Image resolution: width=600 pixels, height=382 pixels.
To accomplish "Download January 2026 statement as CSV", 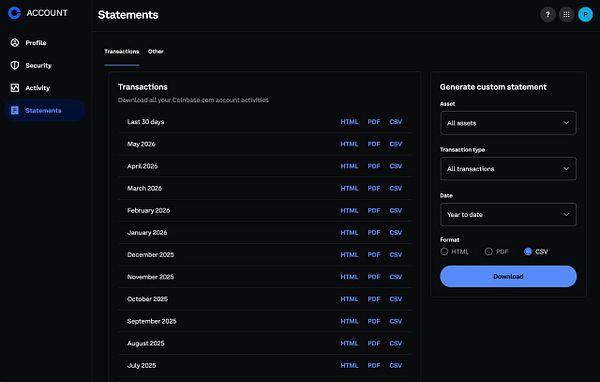I will pos(396,233).
